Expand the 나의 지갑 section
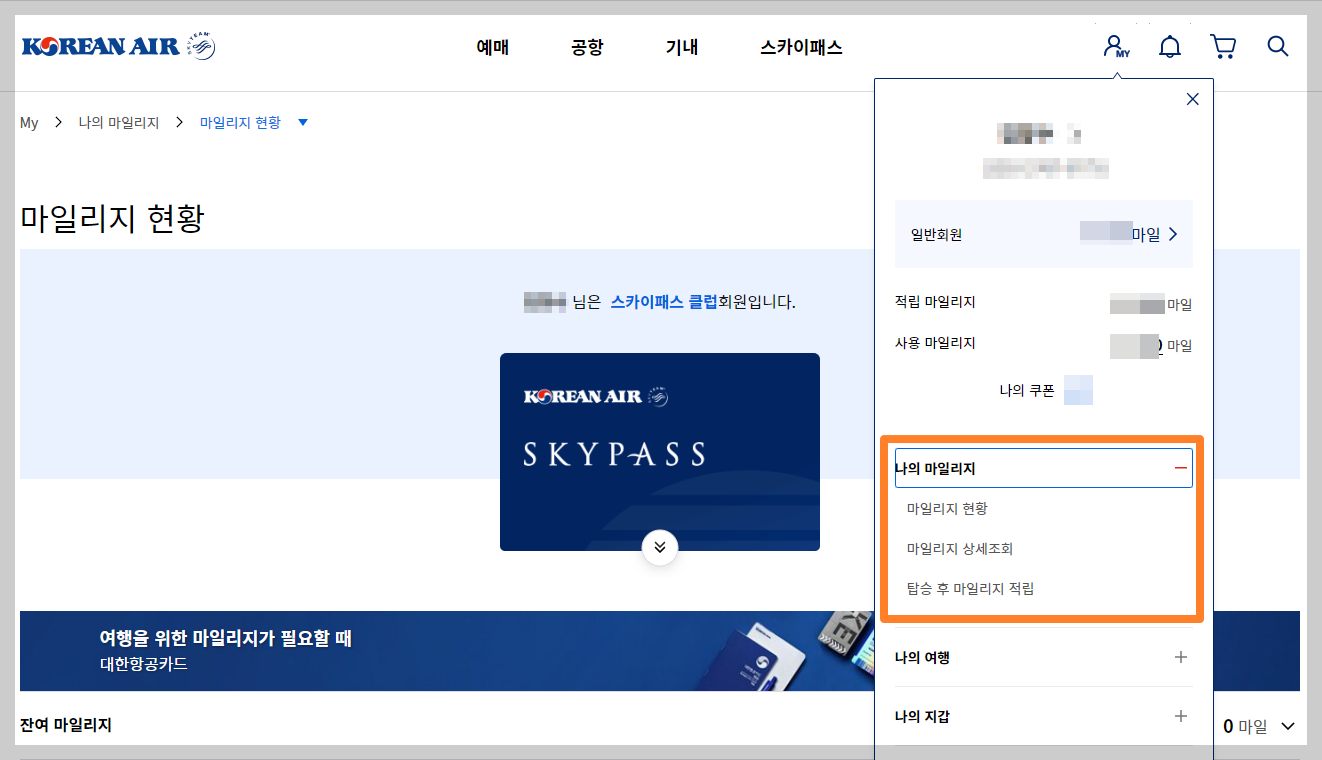The height and width of the screenshot is (760, 1322). (1044, 716)
